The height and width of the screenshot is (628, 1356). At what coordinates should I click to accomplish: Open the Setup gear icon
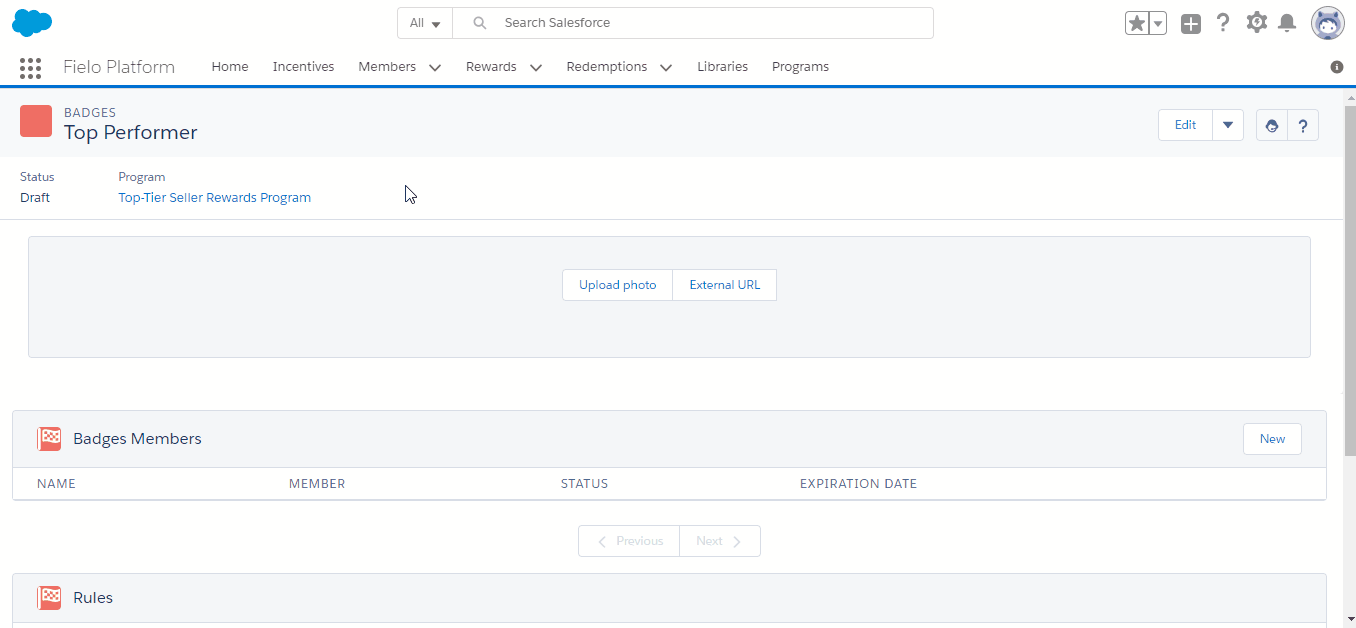[1257, 22]
